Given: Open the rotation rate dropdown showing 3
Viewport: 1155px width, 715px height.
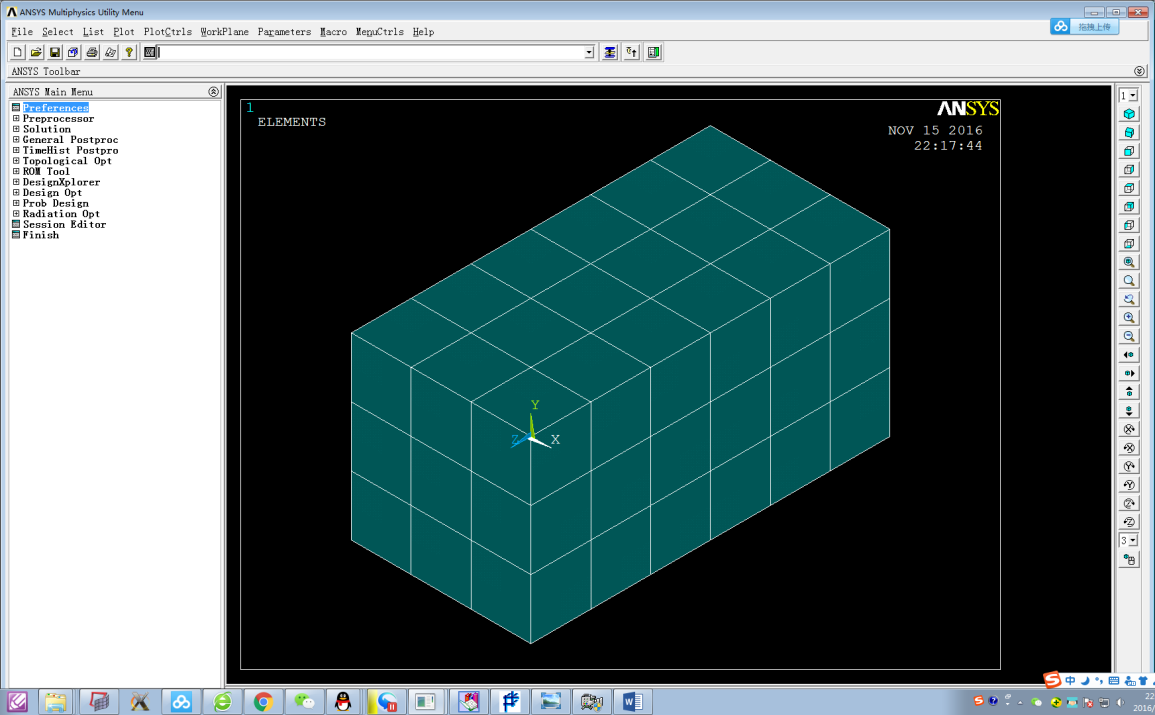Looking at the screenshot, I should (1128, 541).
